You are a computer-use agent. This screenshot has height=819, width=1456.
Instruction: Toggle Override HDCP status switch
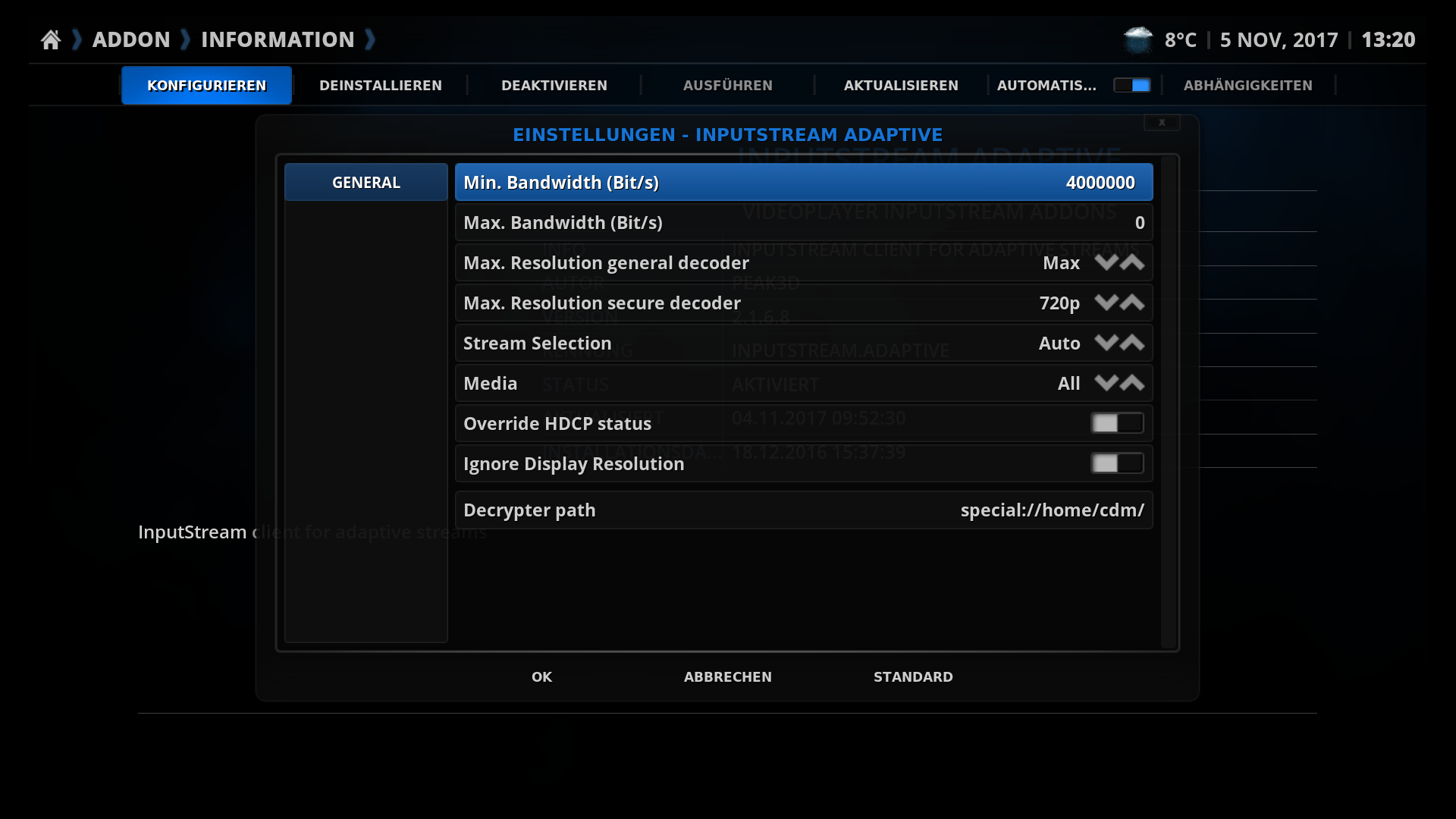pos(1117,423)
